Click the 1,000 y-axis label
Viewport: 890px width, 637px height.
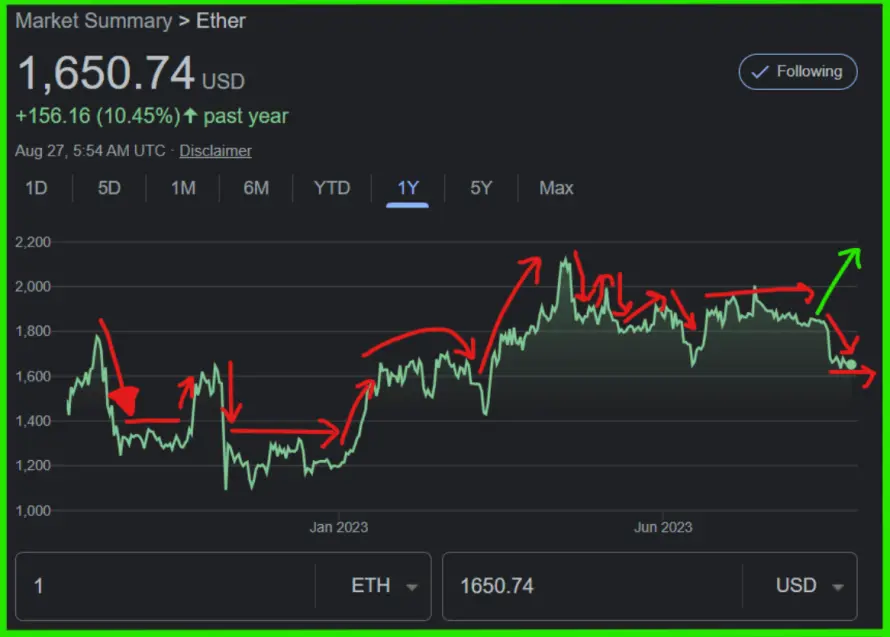[x=33, y=511]
